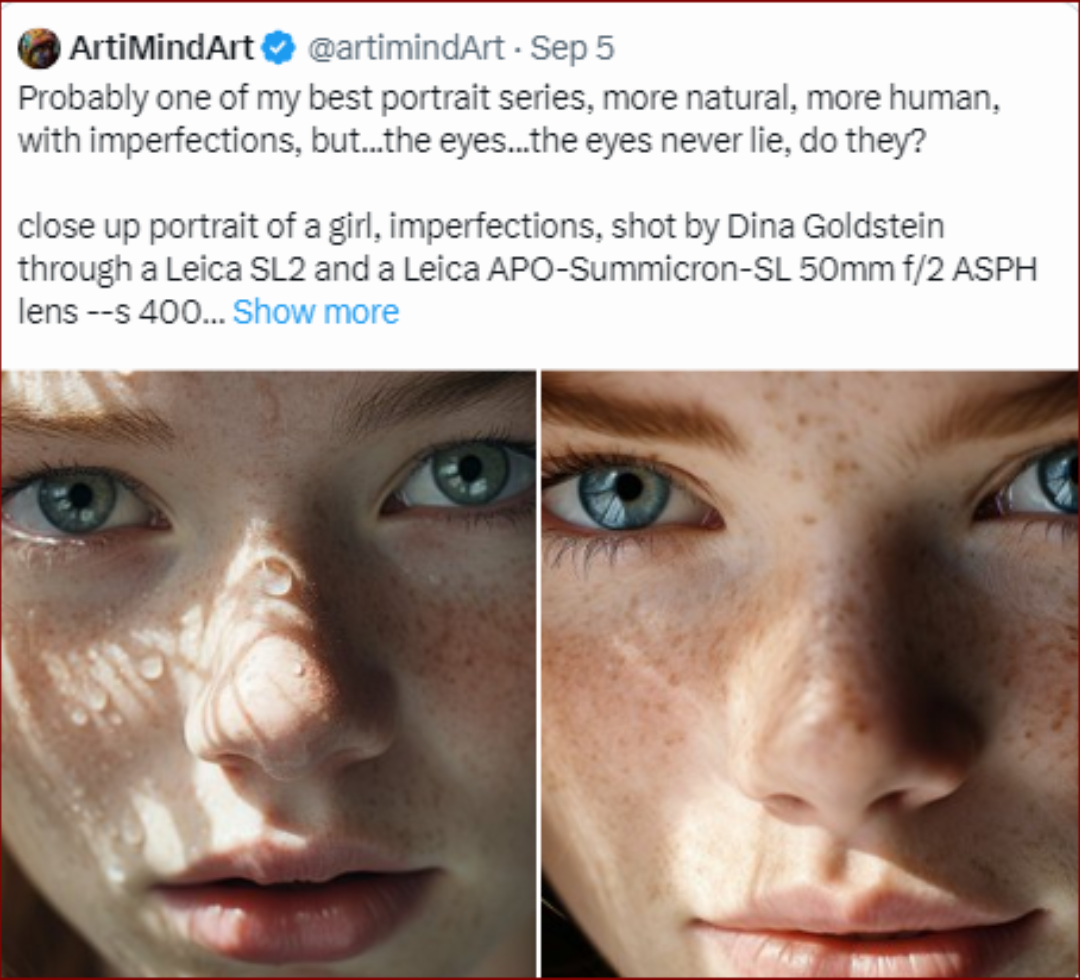The width and height of the screenshot is (1080, 980).
Task: Click the left portrait's eye nearest its left edge
Action: click(78, 499)
